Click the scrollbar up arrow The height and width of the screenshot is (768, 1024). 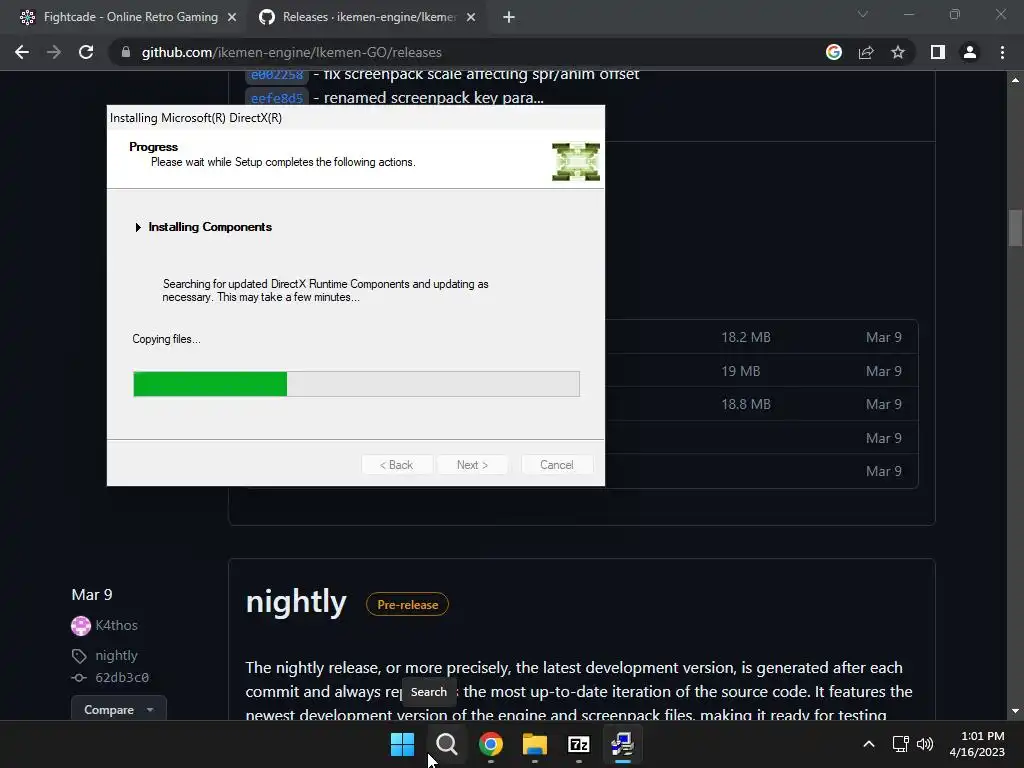click(x=1015, y=80)
